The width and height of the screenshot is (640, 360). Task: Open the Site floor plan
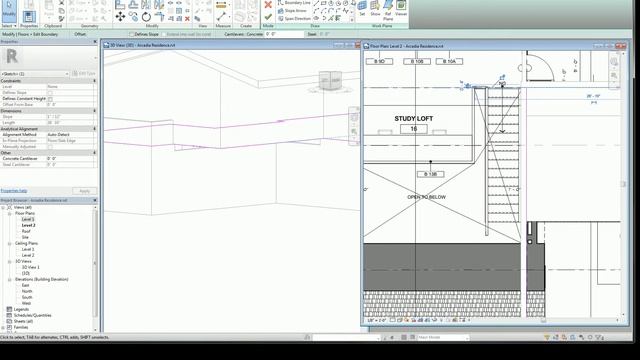25,237
